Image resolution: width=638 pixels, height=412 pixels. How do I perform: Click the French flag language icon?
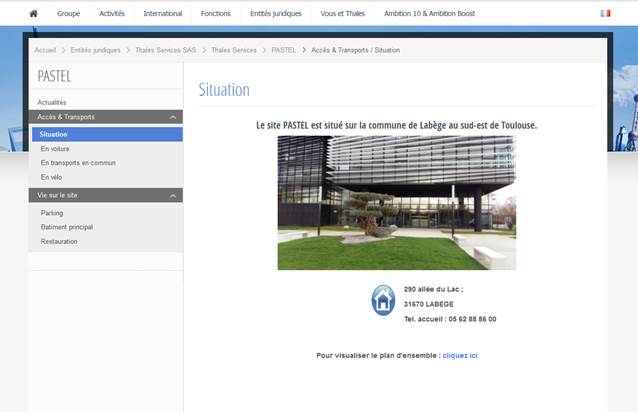pos(605,13)
